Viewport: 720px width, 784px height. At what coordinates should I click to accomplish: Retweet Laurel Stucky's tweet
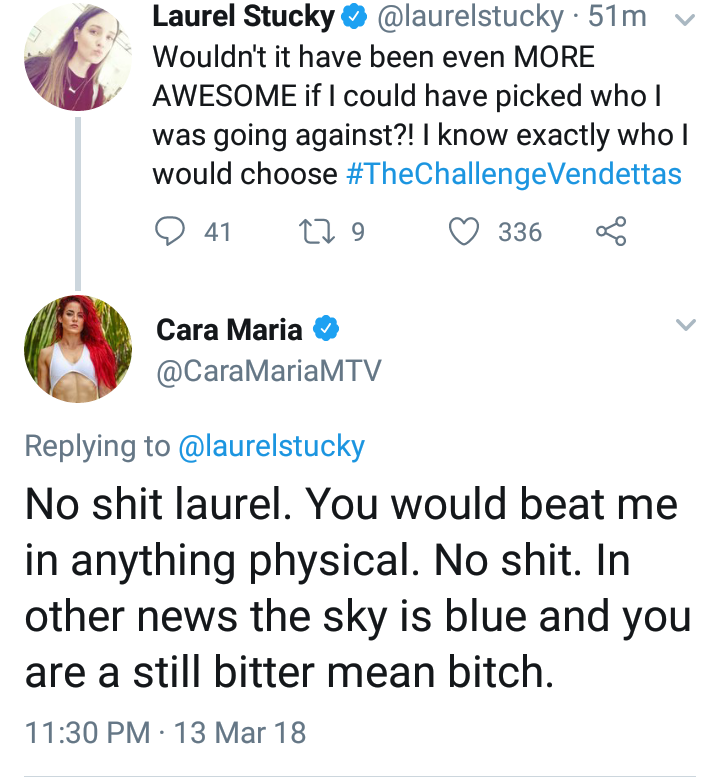click(317, 232)
